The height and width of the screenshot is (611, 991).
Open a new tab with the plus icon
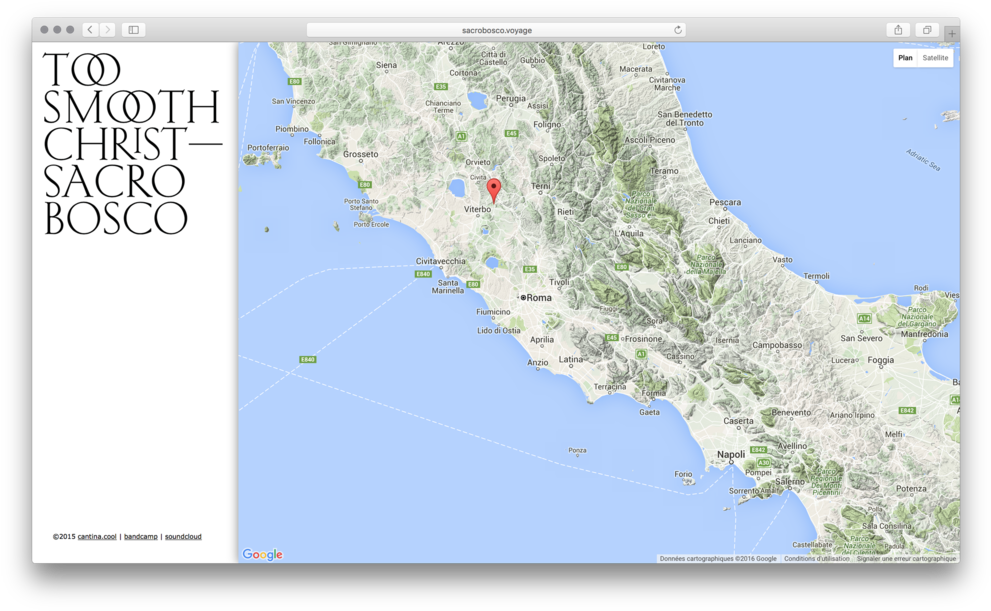(950, 33)
